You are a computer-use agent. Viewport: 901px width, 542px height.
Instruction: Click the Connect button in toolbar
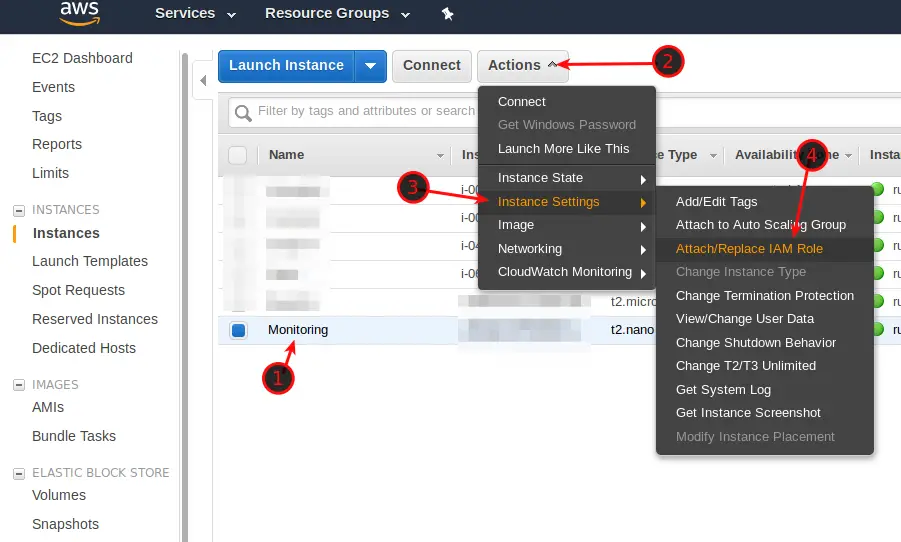[x=432, y=66]
